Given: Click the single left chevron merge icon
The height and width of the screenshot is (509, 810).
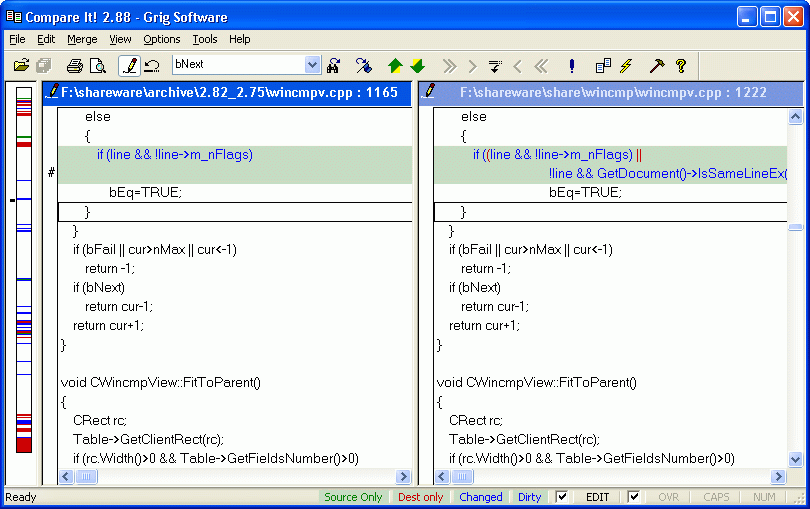Looking at the screenshot, I should coord(518,66).
